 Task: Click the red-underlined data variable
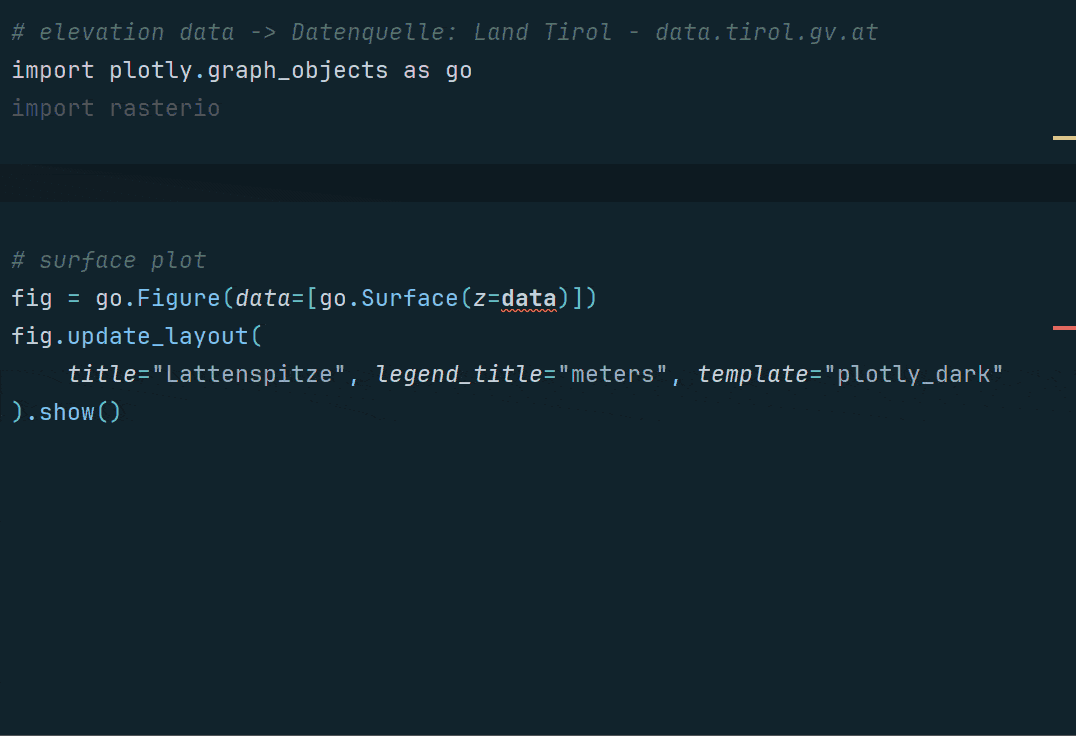pyautogui.click(x=528, y=298)
